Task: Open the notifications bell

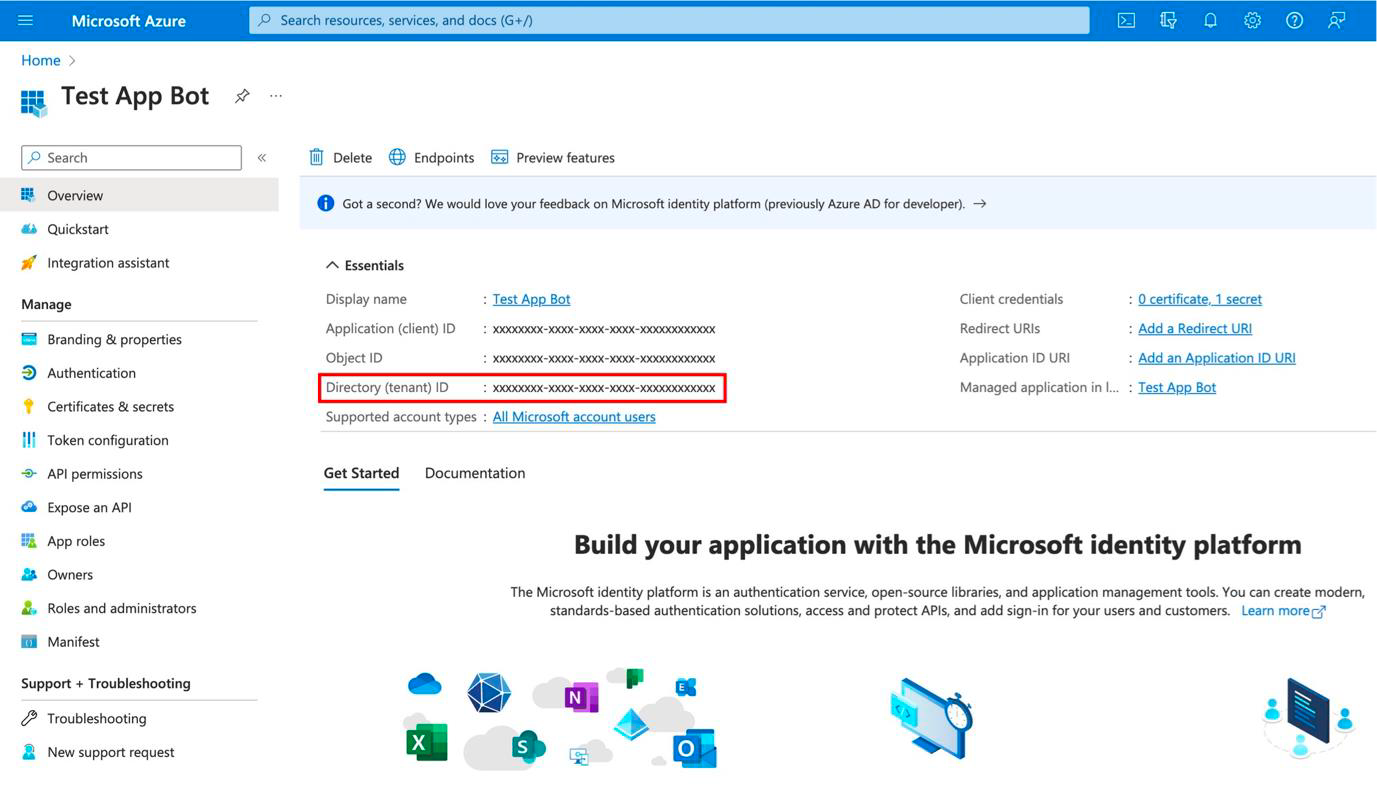Action: 1210,20
